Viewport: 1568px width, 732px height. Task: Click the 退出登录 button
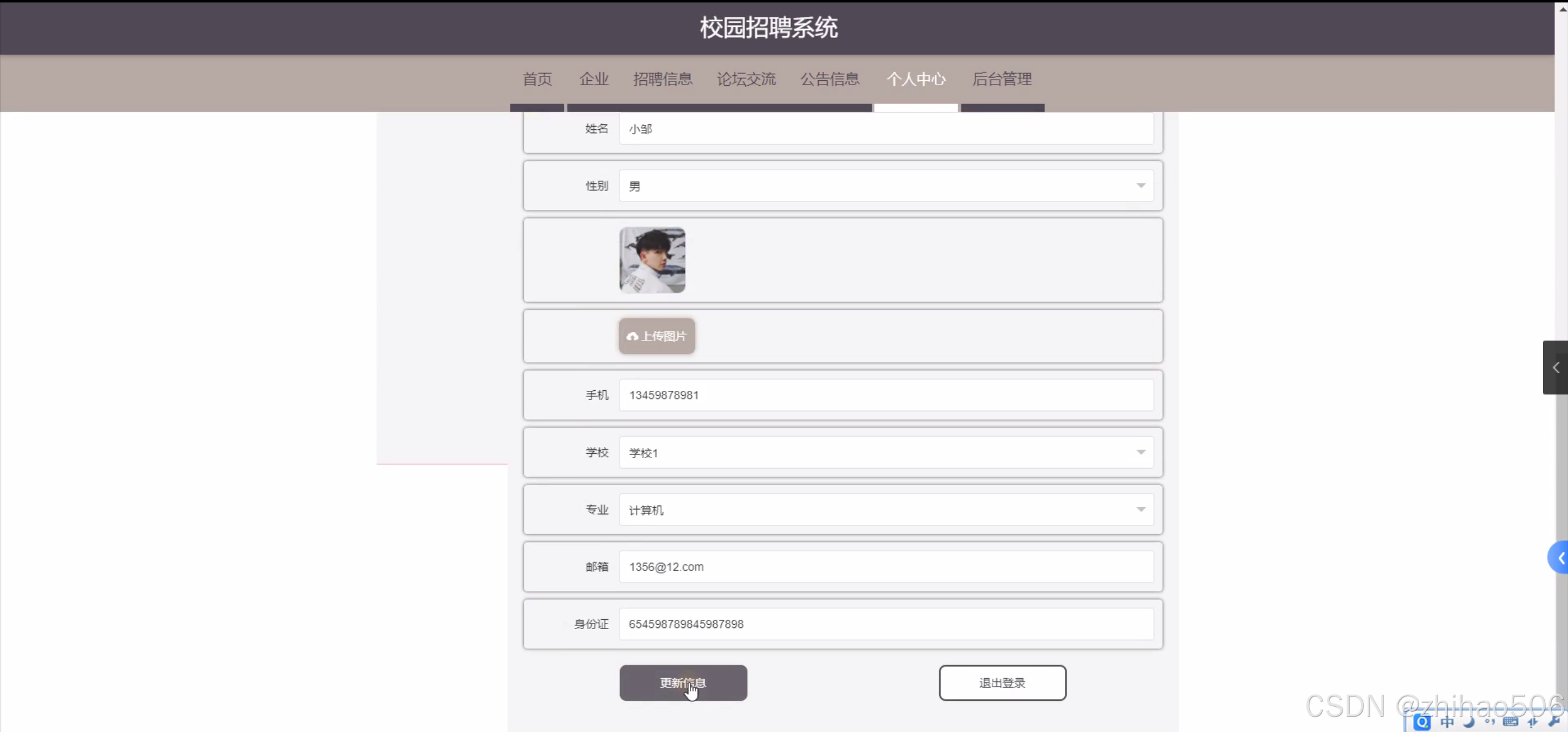pos(1002,682)
